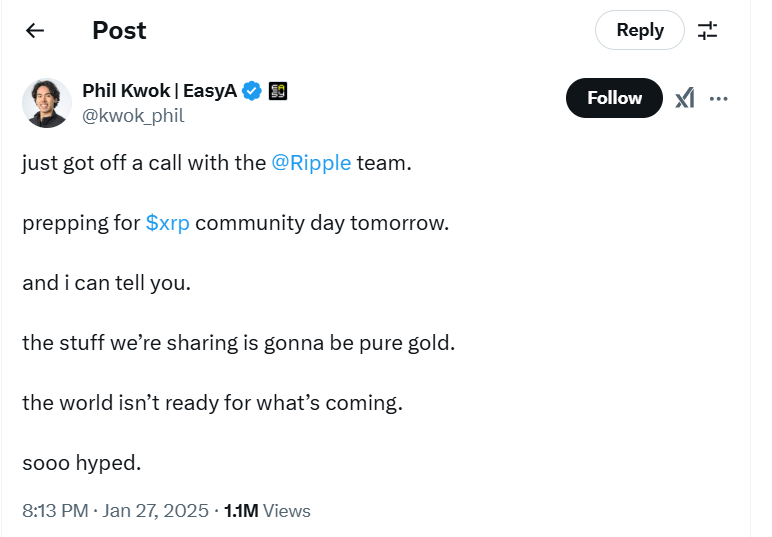Click the Post page heading
Viewport: 772px width, 537px height.
(x=119, y=31)
